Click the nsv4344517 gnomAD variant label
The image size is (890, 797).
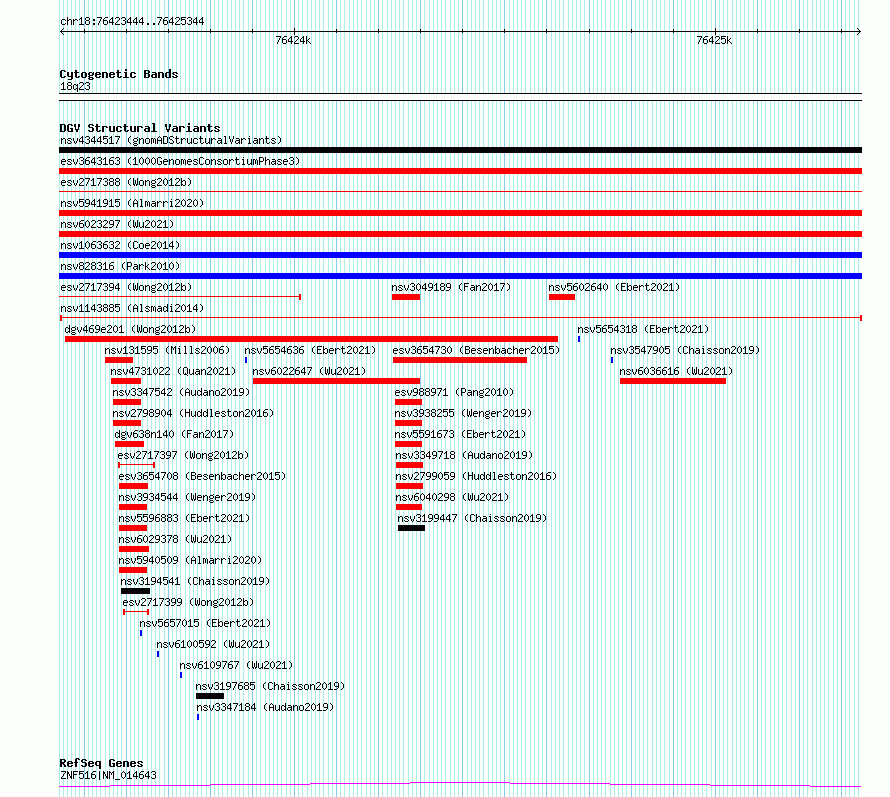(x=171, y=140)
